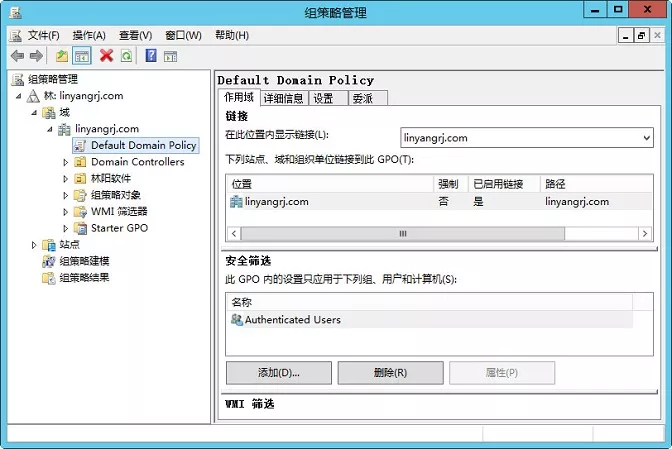Viewport: 672px width, 449px height.
Task: Toggle the show/hide console tree icon
Action: pyautogui.click(x=82, y=56)
